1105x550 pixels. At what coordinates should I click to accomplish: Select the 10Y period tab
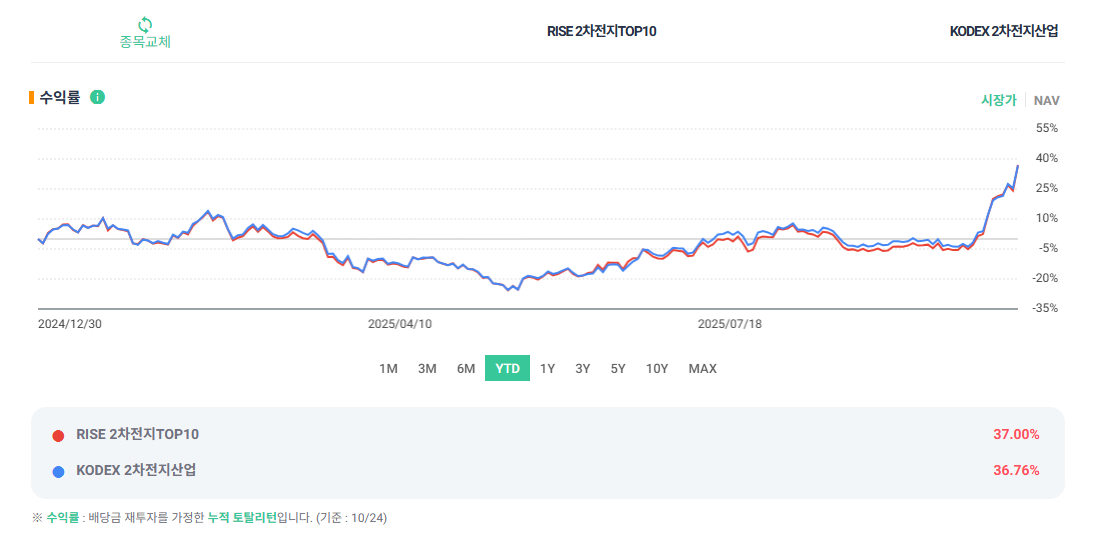click(657, 368)
